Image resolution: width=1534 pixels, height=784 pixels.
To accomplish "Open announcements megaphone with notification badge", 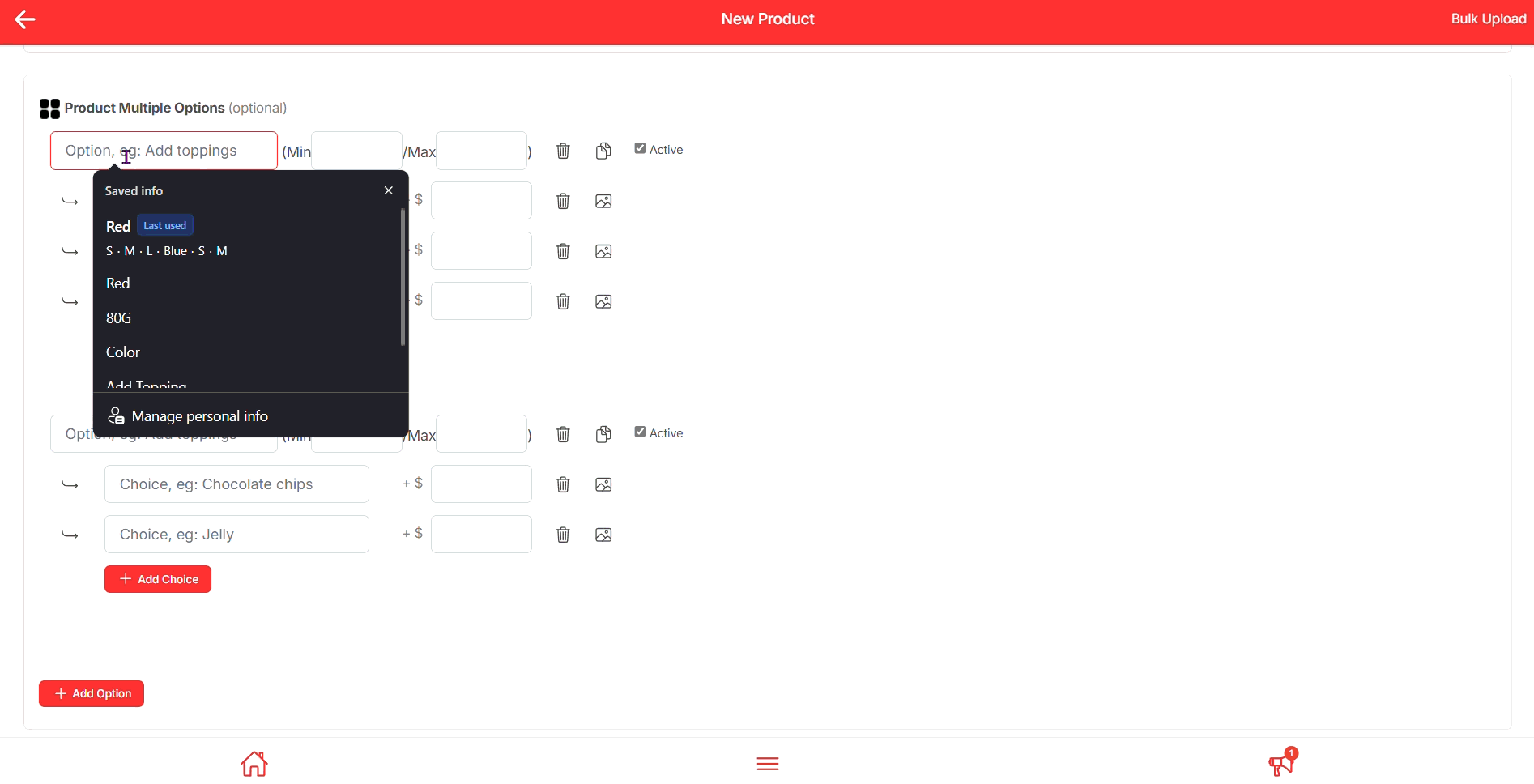I will point(1281,763).
